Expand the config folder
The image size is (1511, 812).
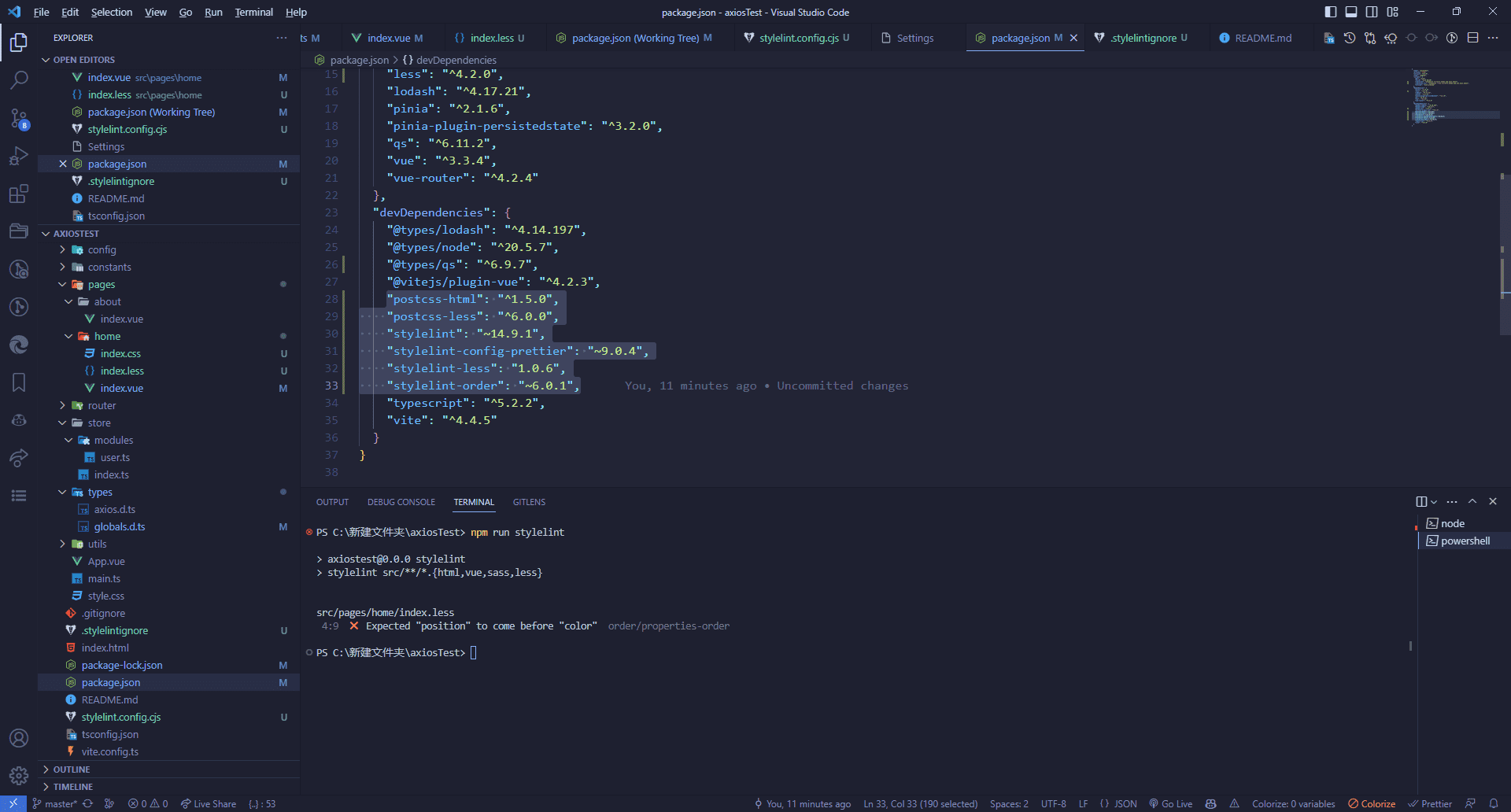102,250
